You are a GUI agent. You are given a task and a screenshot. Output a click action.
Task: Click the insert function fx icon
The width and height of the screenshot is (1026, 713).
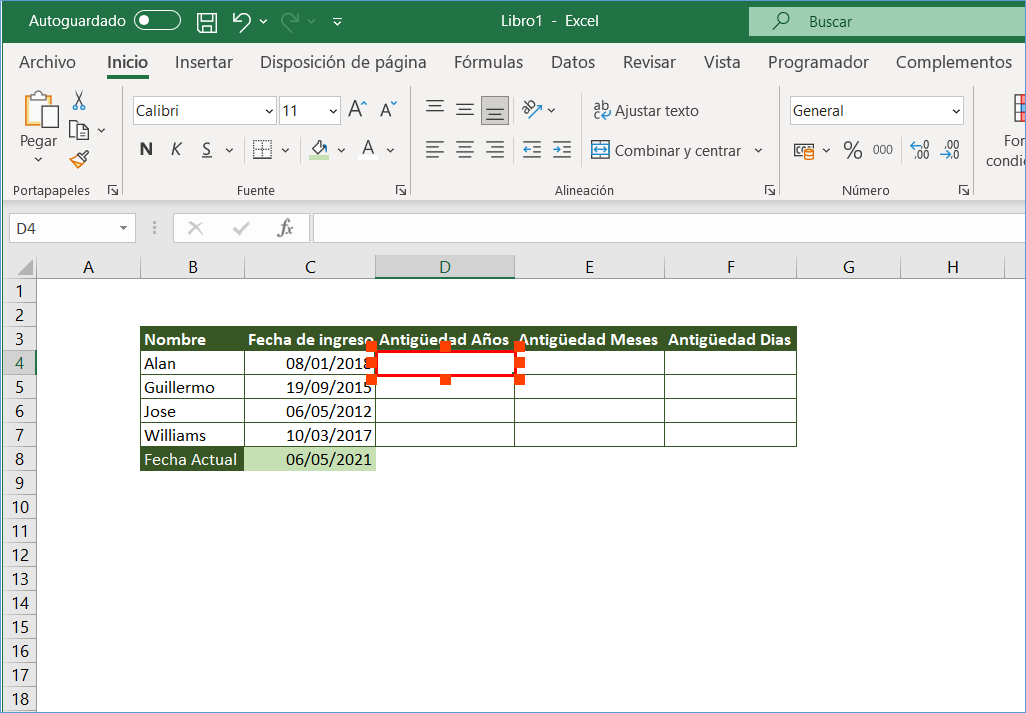(286, 229)
